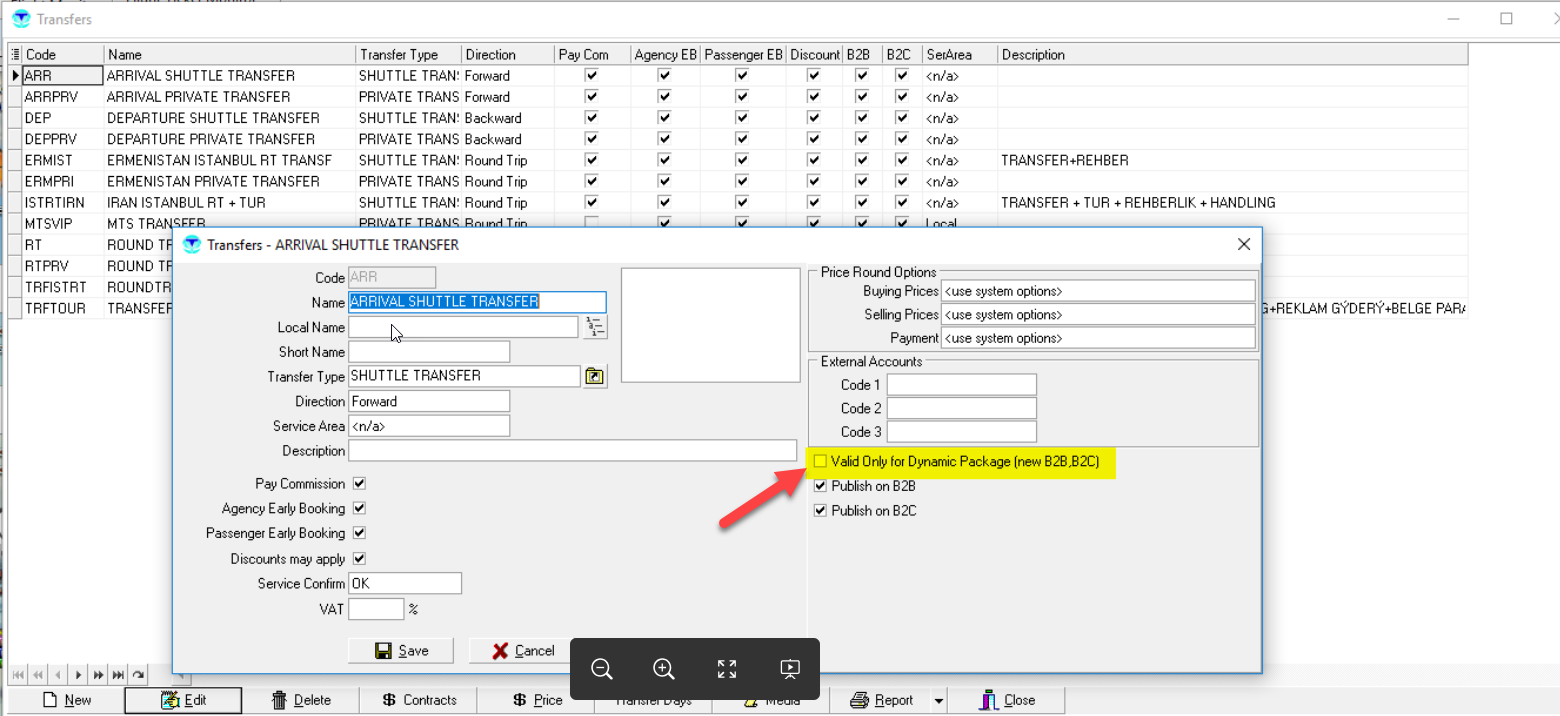Go to previous record in navigator
Image resolution: width=1560 pixels, height=716 pixels.
58,675
